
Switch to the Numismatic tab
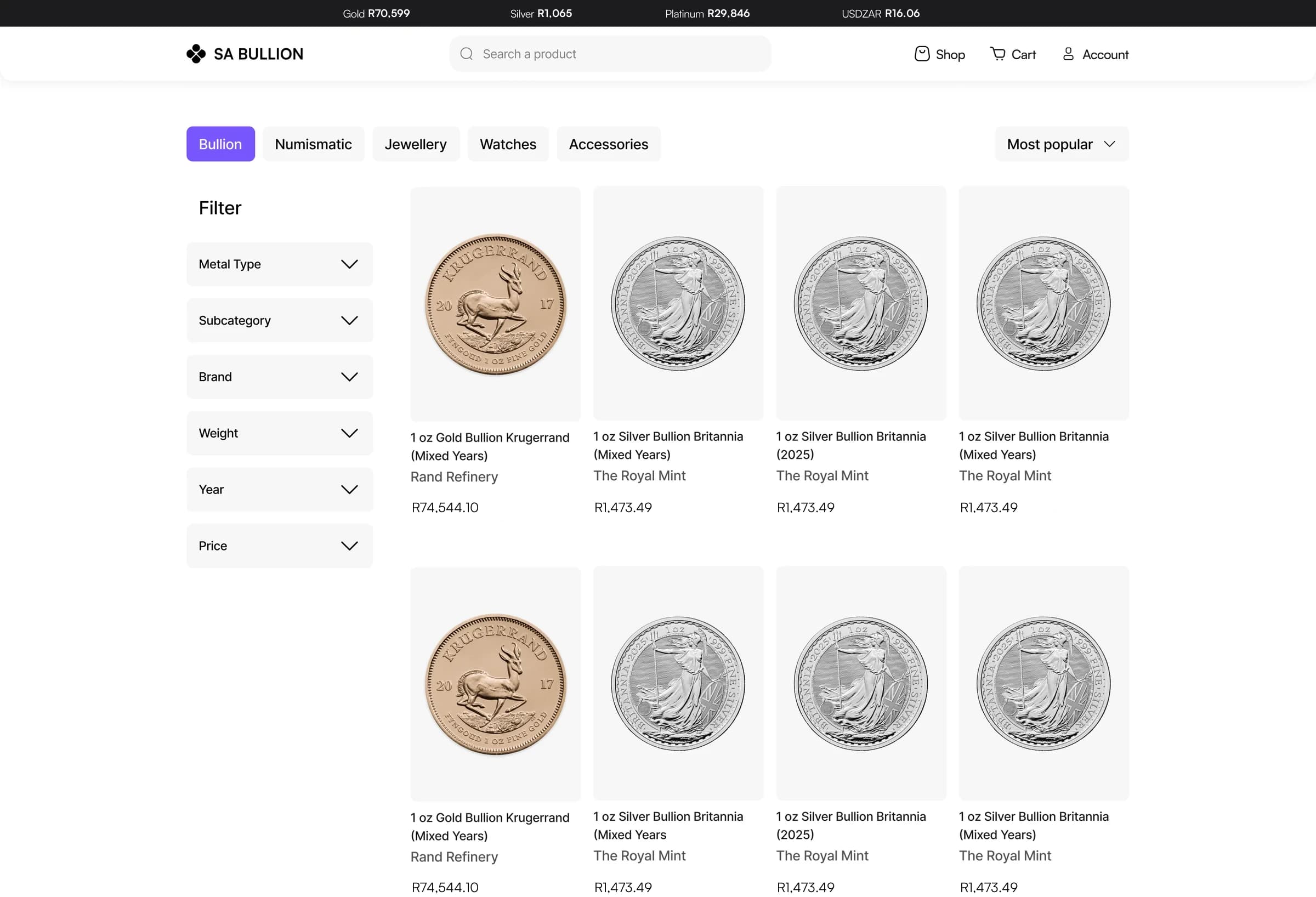click(313, 144)
